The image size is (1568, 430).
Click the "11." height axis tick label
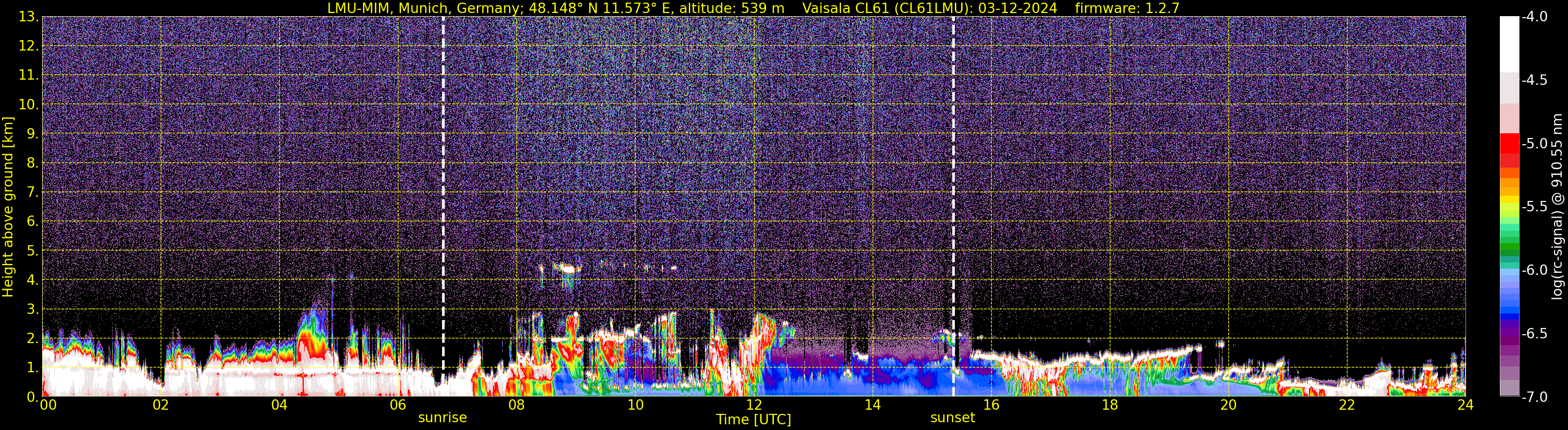(29, 75)
